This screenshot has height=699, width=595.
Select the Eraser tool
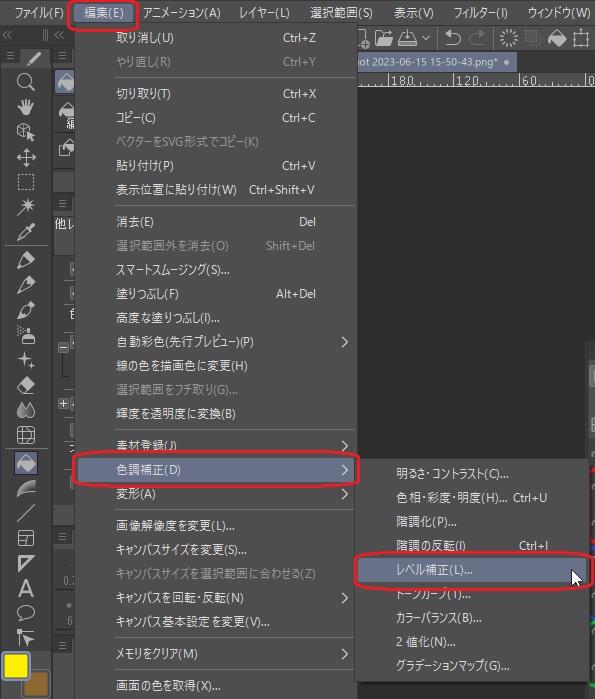tap(25, 385)
